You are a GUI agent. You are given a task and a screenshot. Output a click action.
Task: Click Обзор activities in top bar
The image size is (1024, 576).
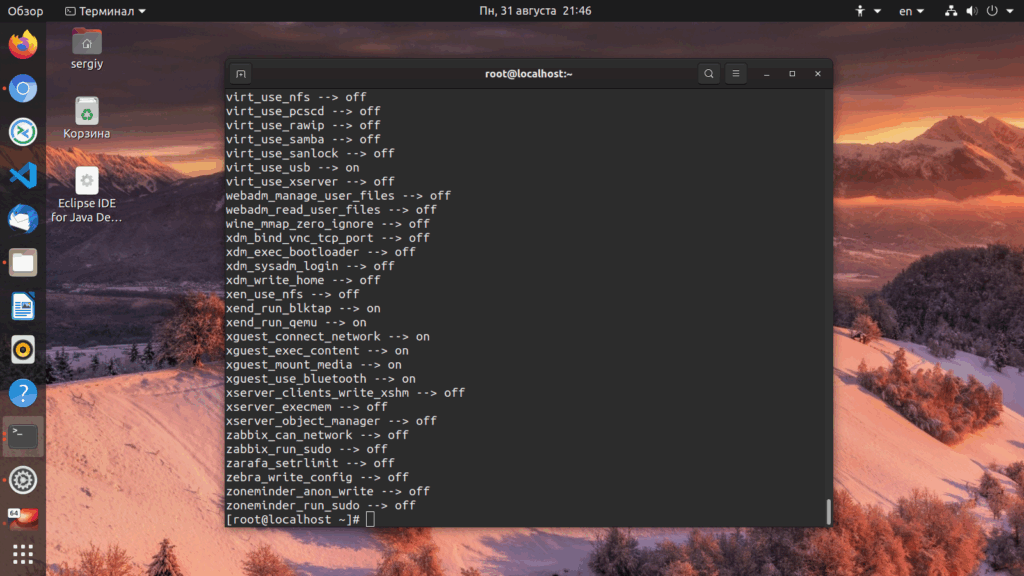26,11
